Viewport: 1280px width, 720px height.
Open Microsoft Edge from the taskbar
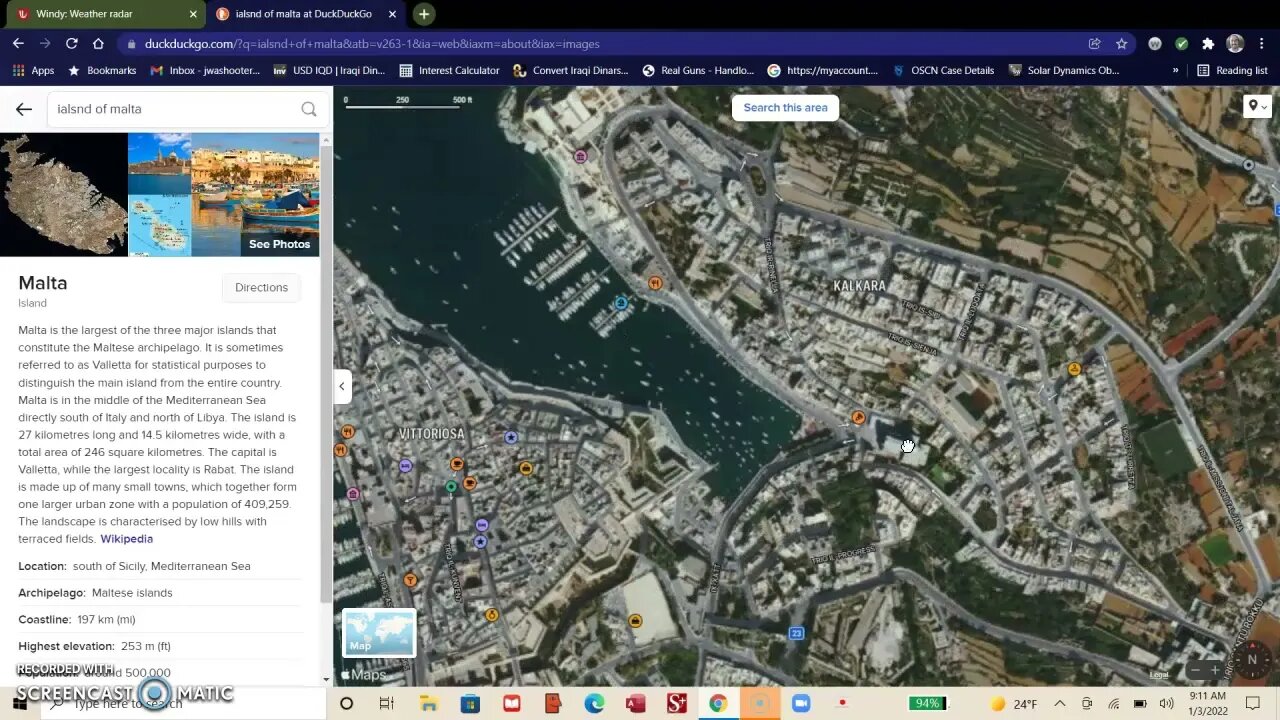click(x=594, y=704)
